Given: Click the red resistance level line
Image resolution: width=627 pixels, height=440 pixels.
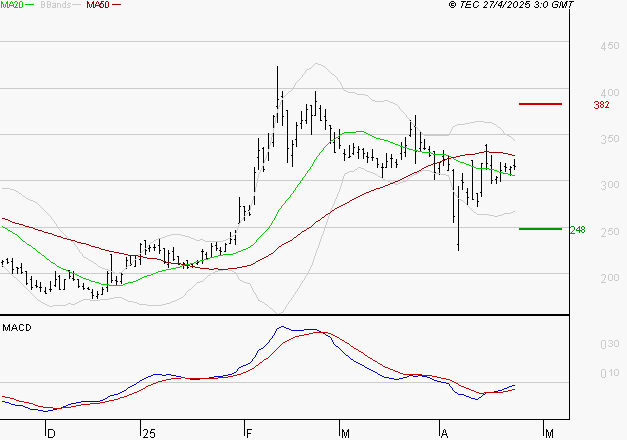Looking at the screenshot, I should click(540, 104).
